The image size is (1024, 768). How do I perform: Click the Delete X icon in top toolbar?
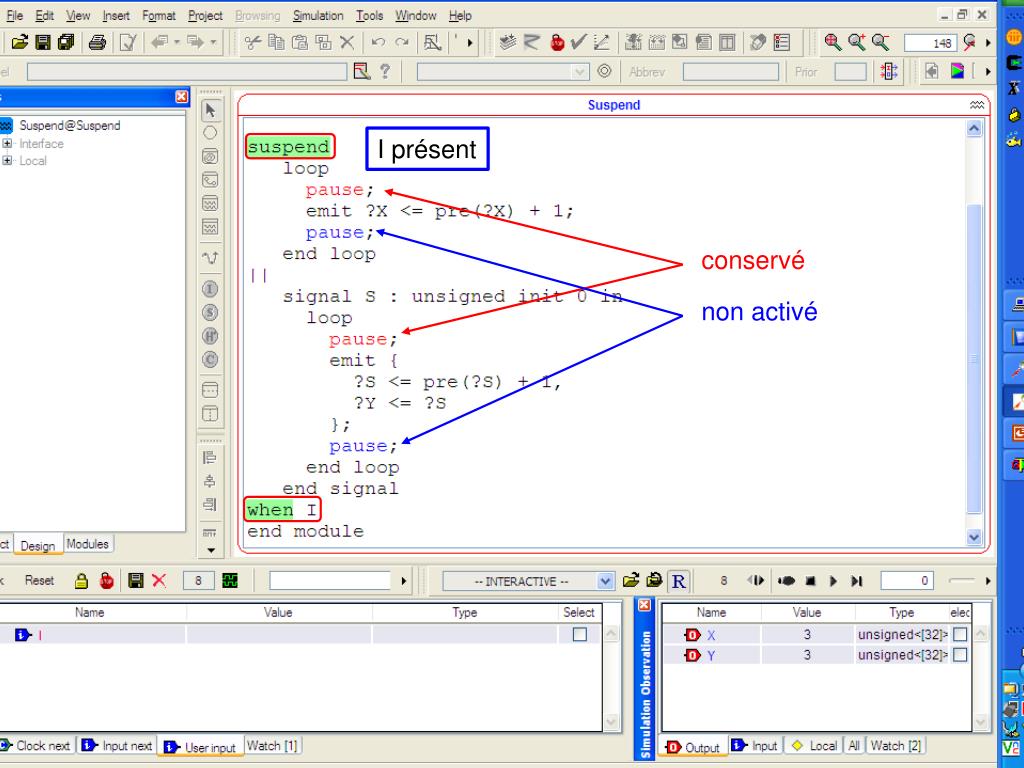[x=347, y=42]
